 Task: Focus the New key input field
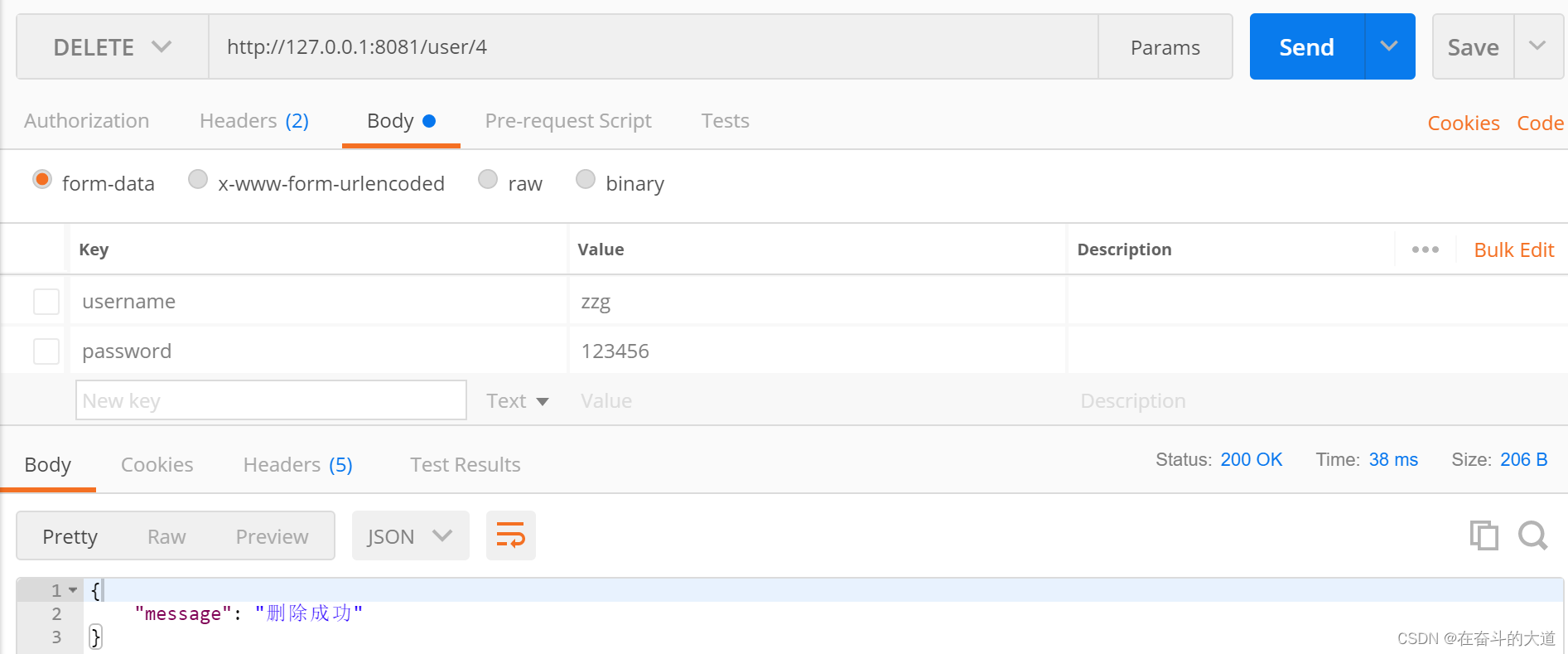[x=271, y=400]
